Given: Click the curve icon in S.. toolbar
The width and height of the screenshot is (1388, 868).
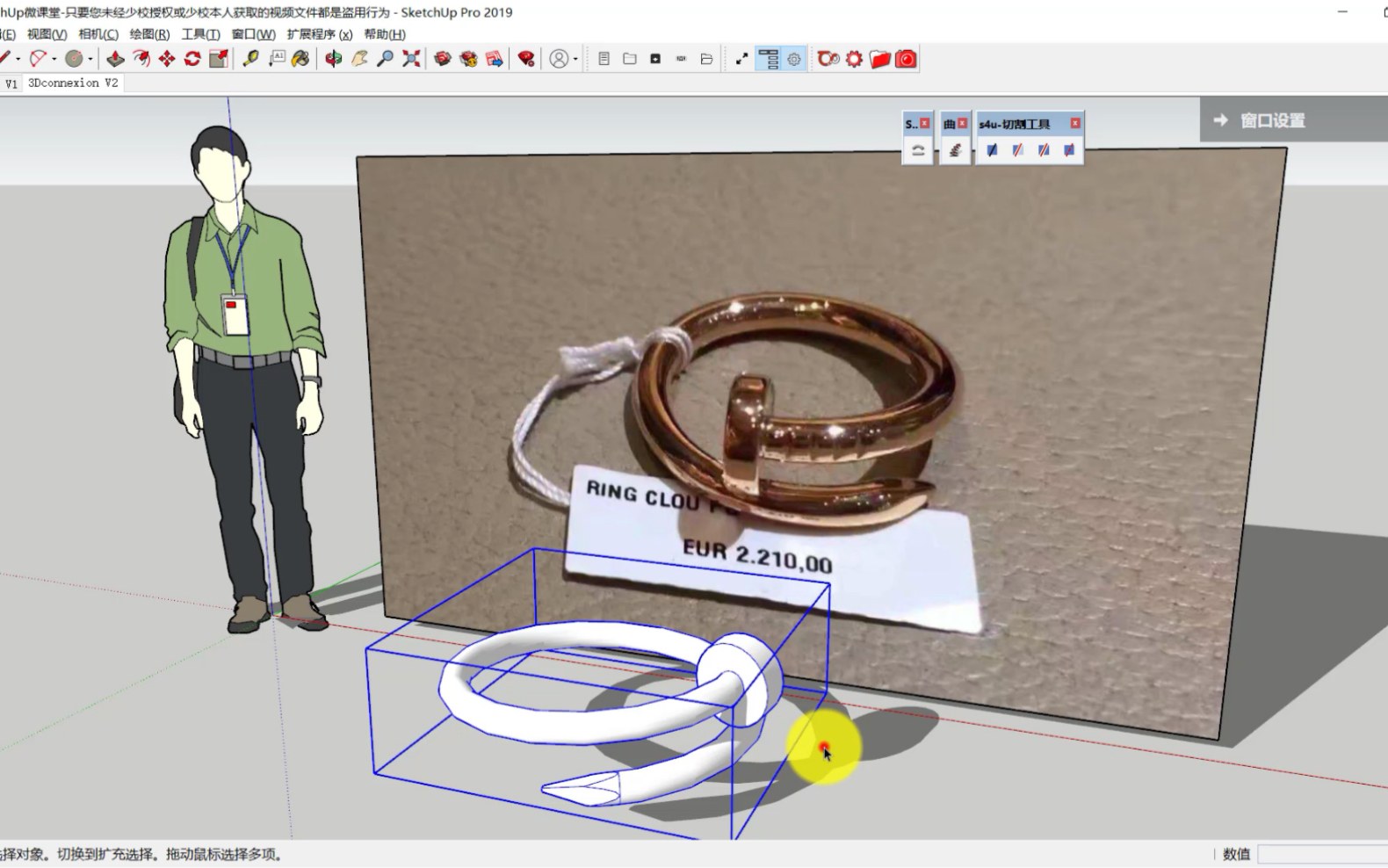Looking at the screenshot, I should pos(917,150).
